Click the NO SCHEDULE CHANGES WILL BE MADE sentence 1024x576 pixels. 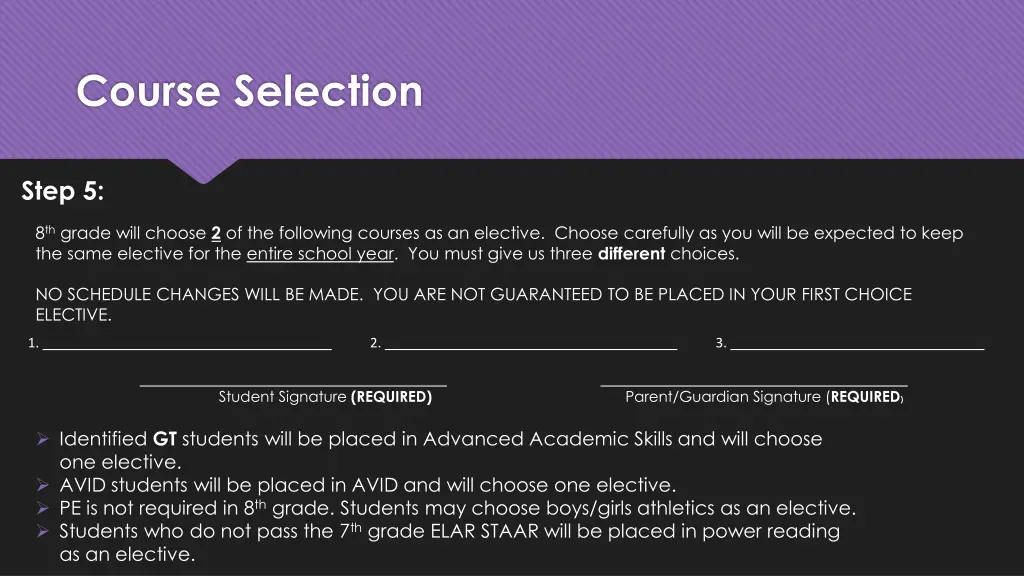[x=200, y=295]
